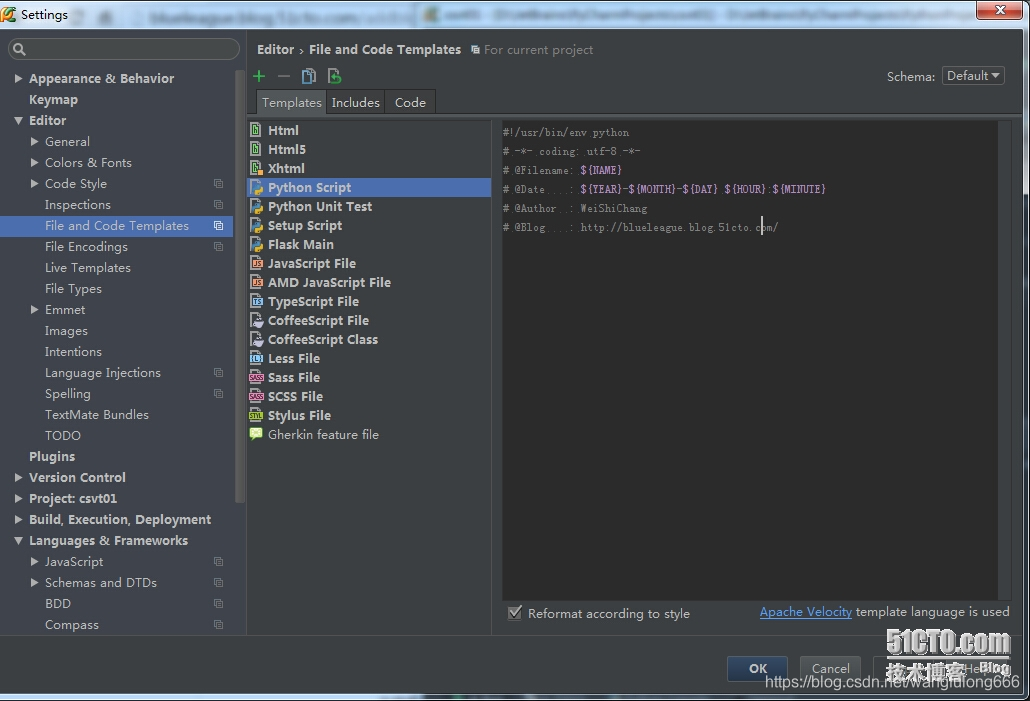Select the Python Unit Test icon
The height and width of the screenshot is (701, 1030).
point(256,206)
